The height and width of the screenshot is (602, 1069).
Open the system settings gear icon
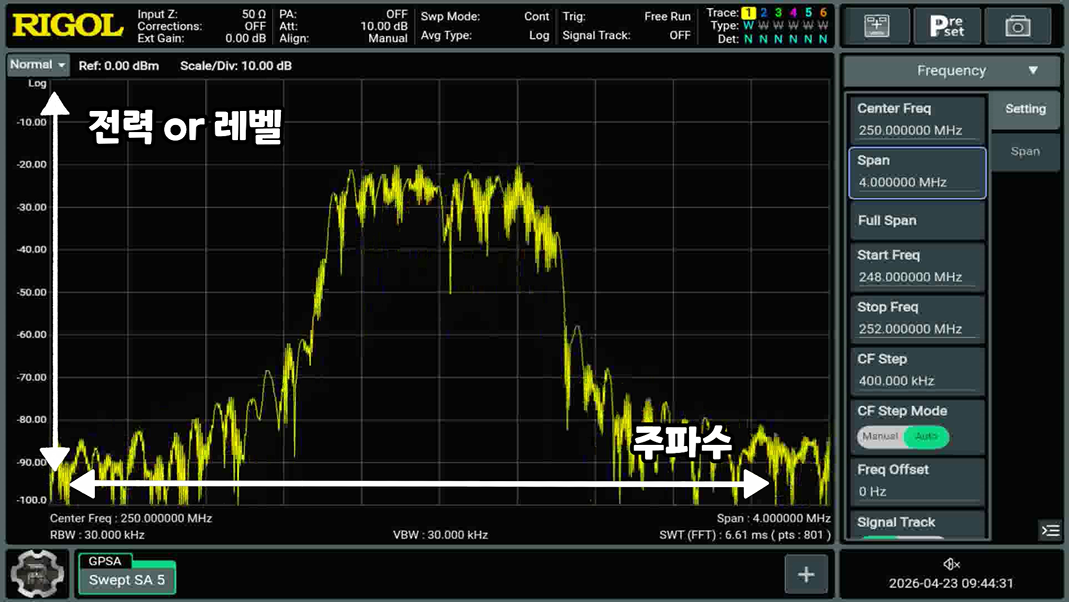point(37,574)
